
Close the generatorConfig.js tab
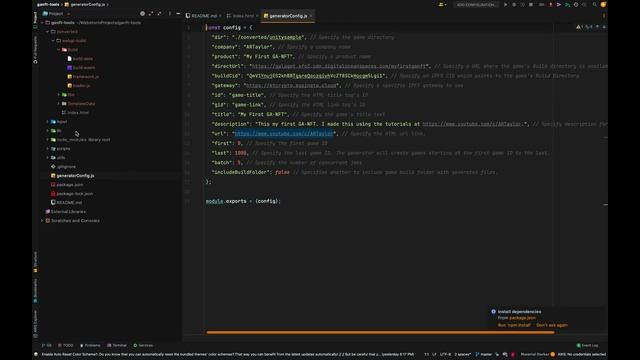[x=311, y=16]
